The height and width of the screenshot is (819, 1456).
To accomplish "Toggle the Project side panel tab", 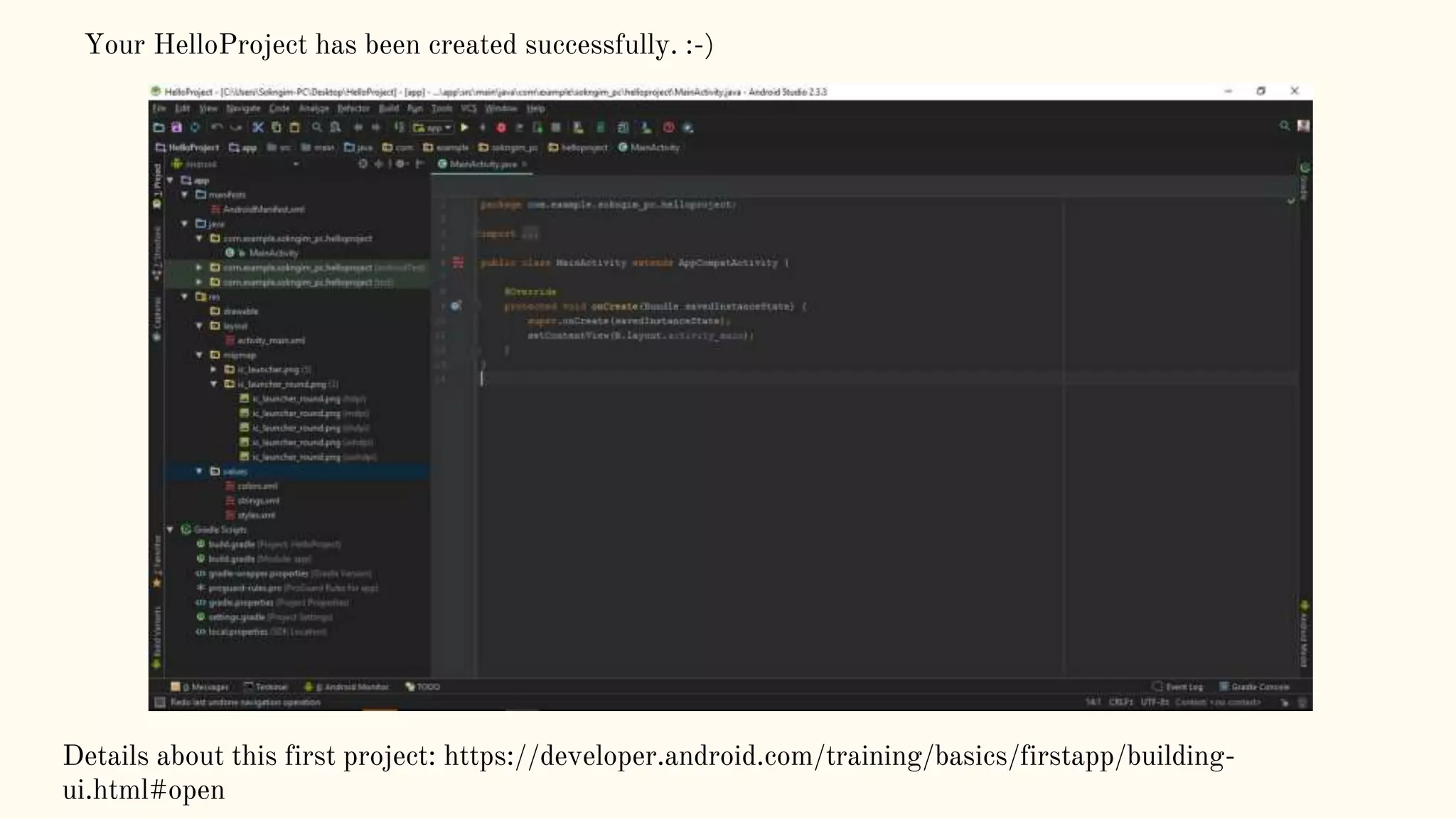I will point(157,186).
